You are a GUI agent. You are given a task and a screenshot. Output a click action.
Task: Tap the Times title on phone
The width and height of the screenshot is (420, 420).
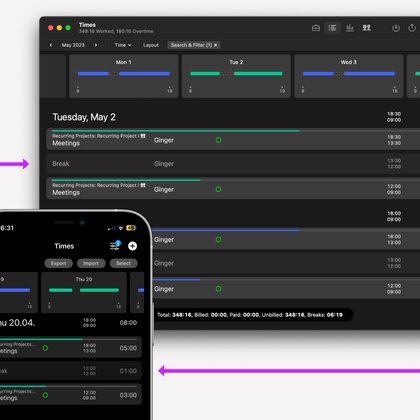(64, 246)
